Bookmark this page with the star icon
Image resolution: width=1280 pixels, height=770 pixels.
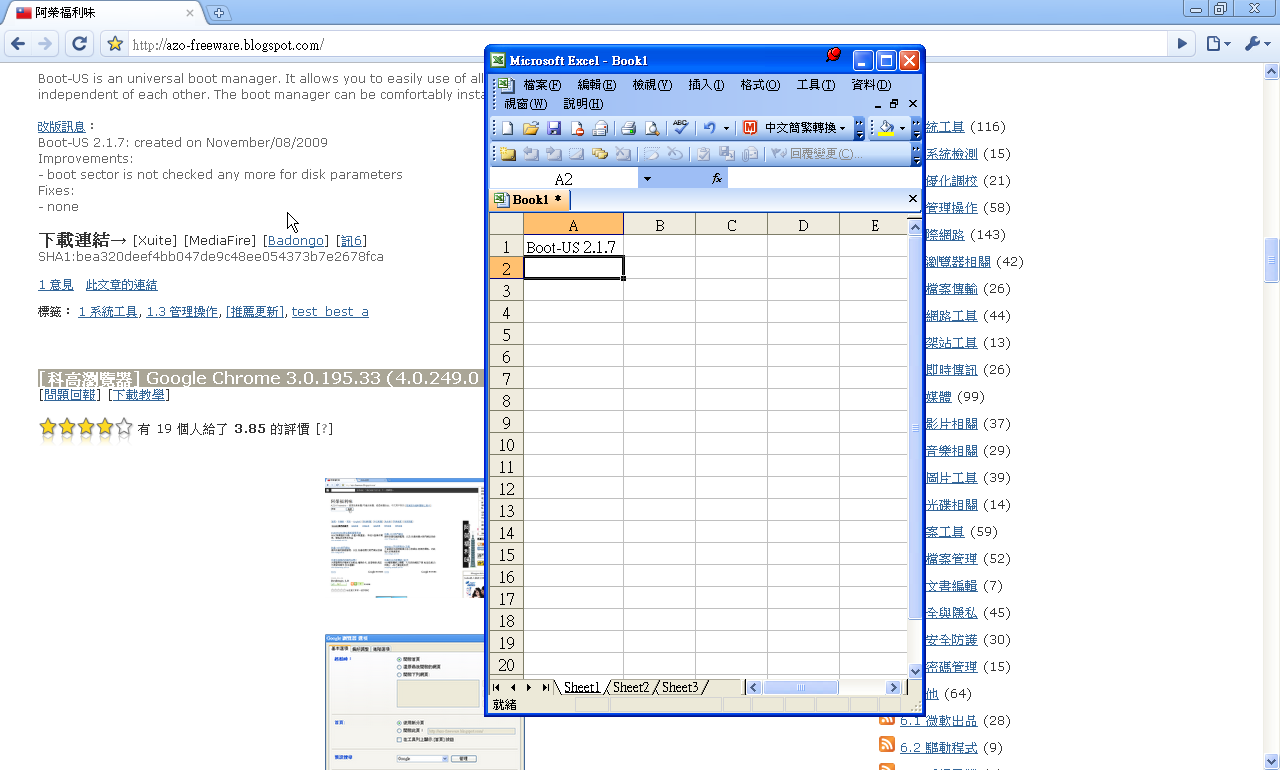click(115, 44)
